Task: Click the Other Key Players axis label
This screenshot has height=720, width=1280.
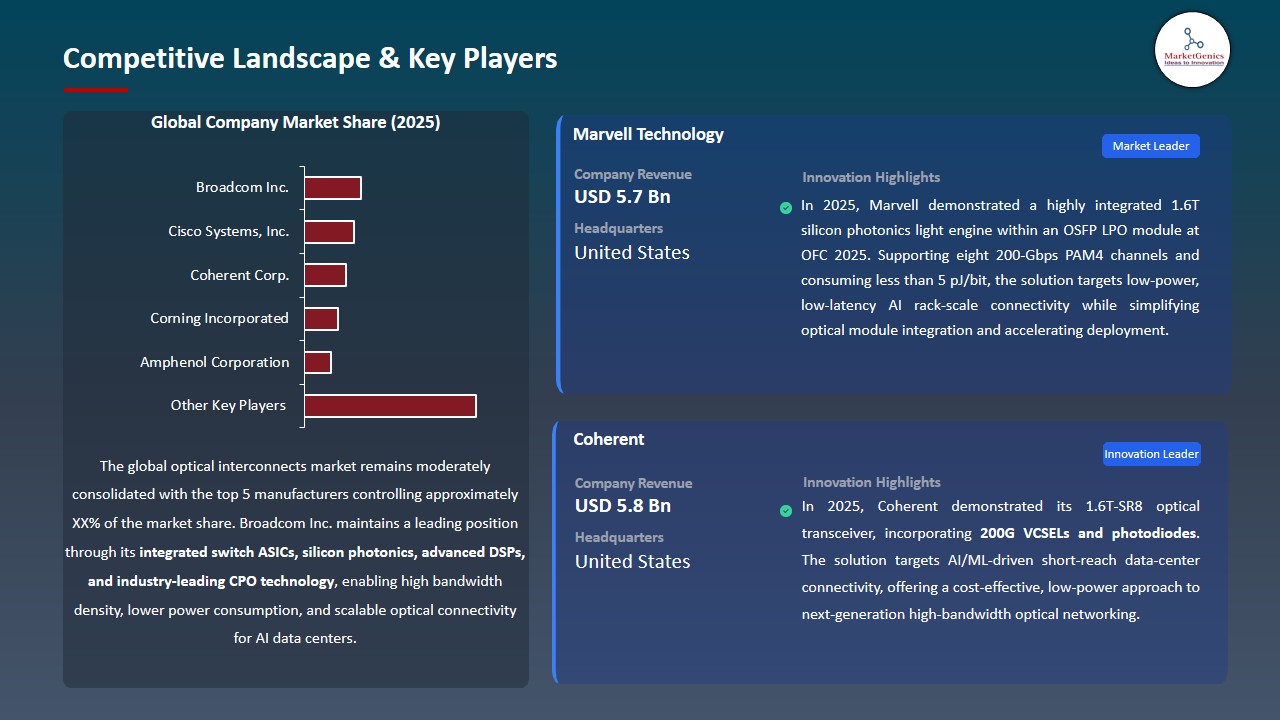Action: [x=228, y=406]
